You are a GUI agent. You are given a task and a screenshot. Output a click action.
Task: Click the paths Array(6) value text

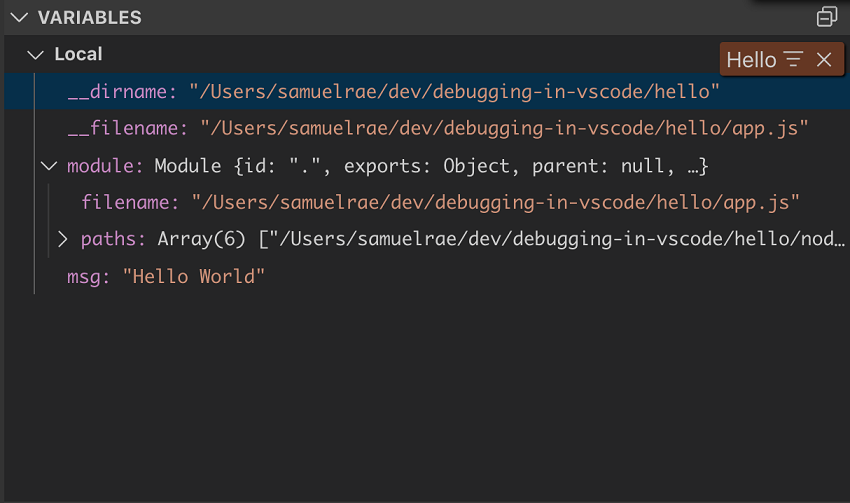pos(501,239)
